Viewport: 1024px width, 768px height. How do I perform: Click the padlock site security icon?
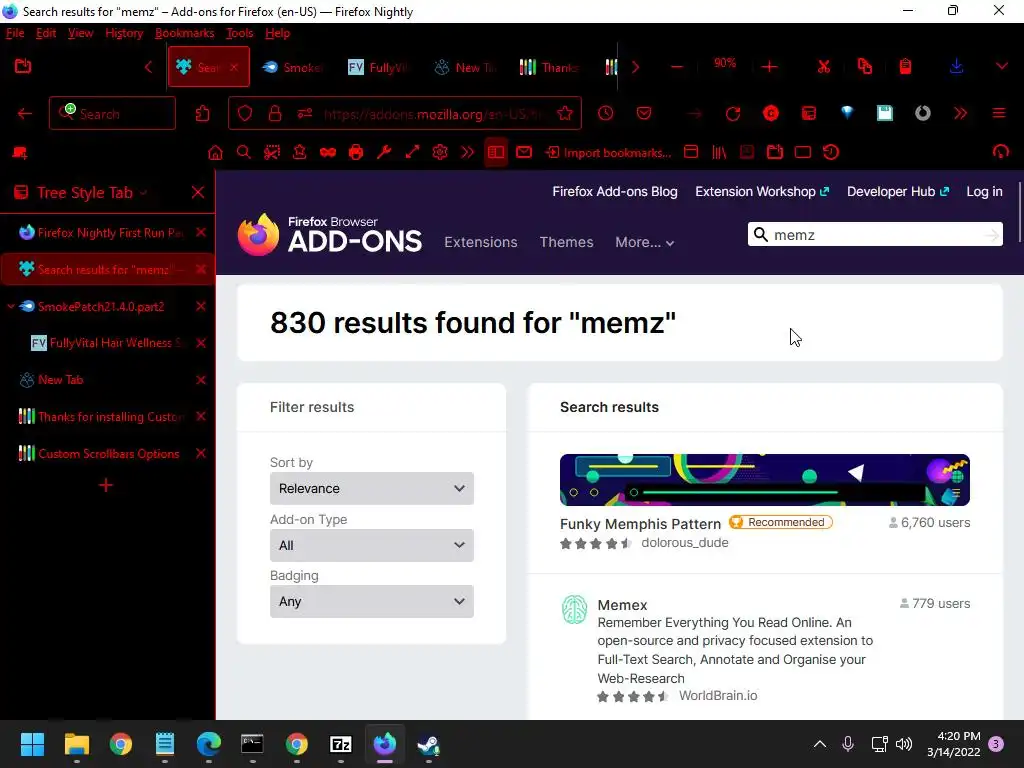[275, 114]
